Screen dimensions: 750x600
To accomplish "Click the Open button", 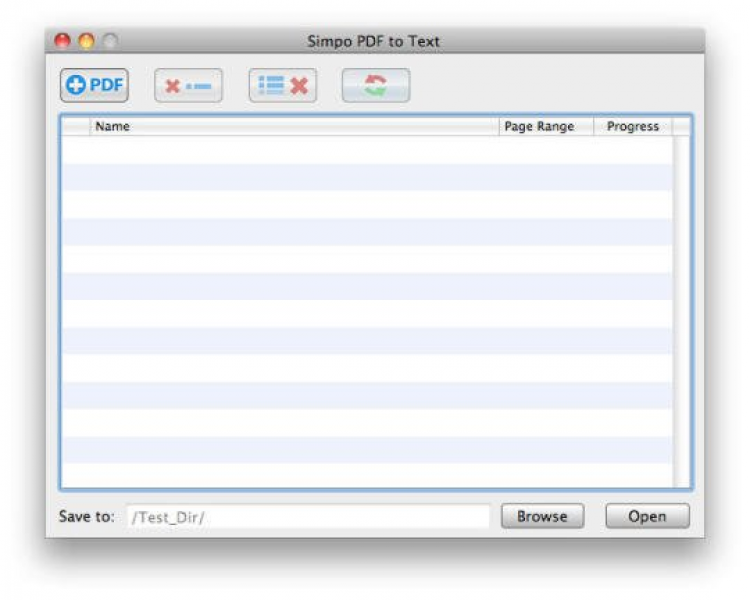I will pyautogui.click(x=647, y=516).
